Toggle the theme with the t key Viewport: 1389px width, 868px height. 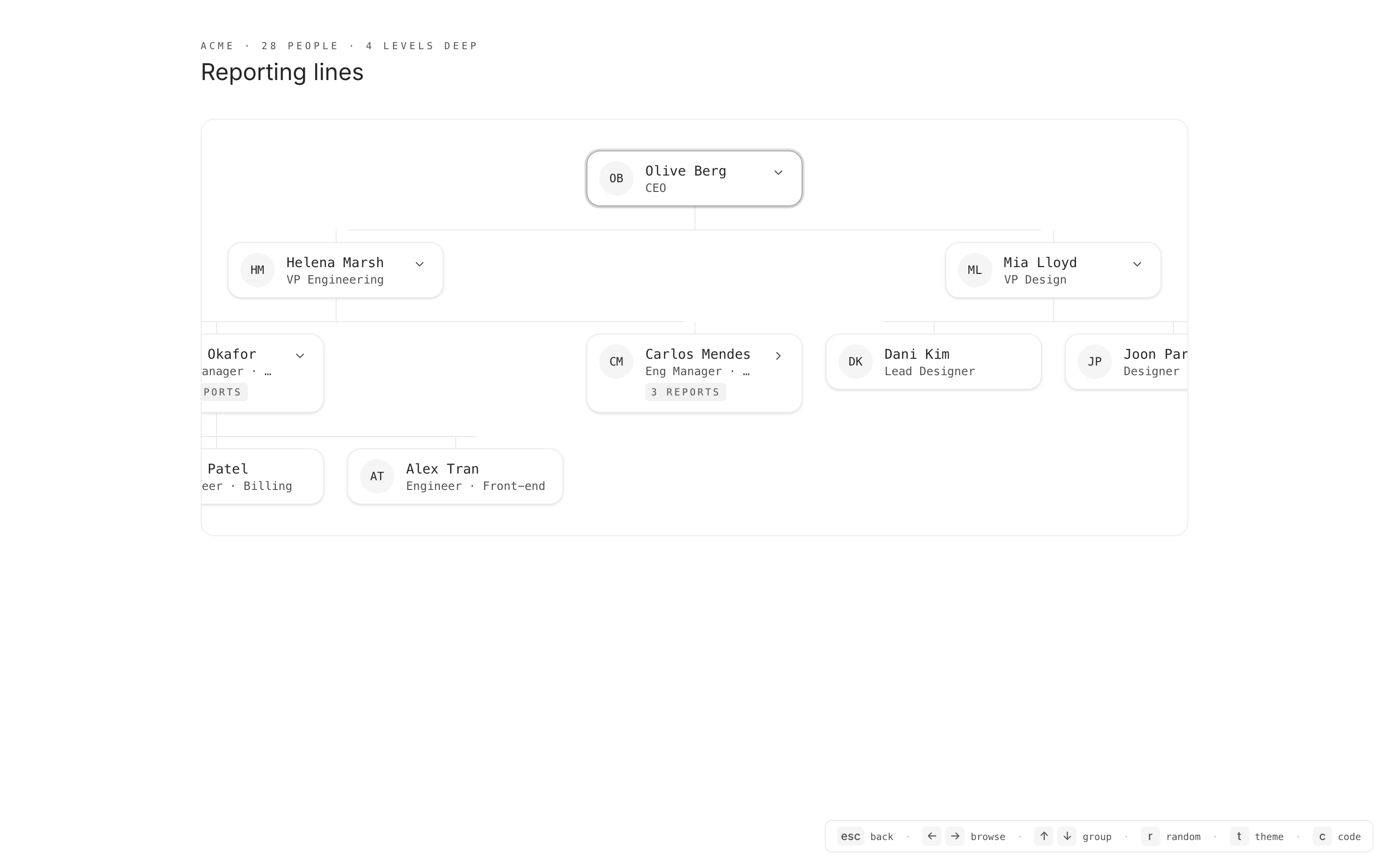pos(1239,837)
